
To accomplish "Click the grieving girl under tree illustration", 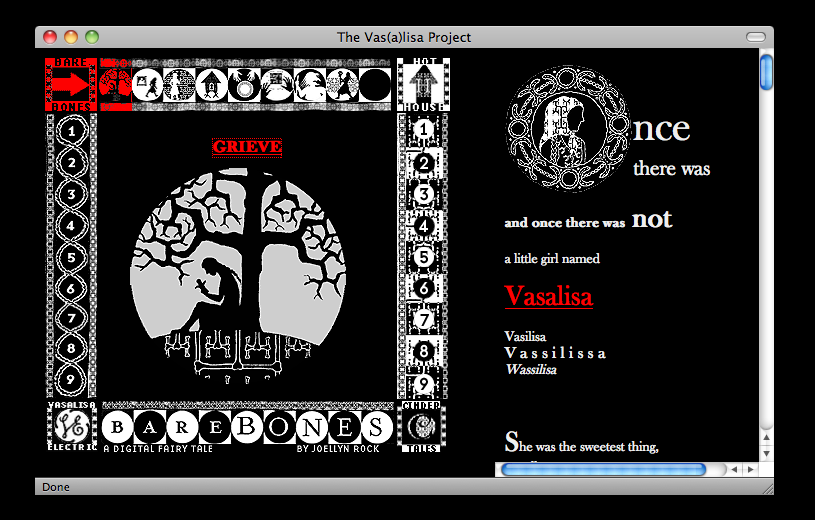I will click(x=247, y=272).
